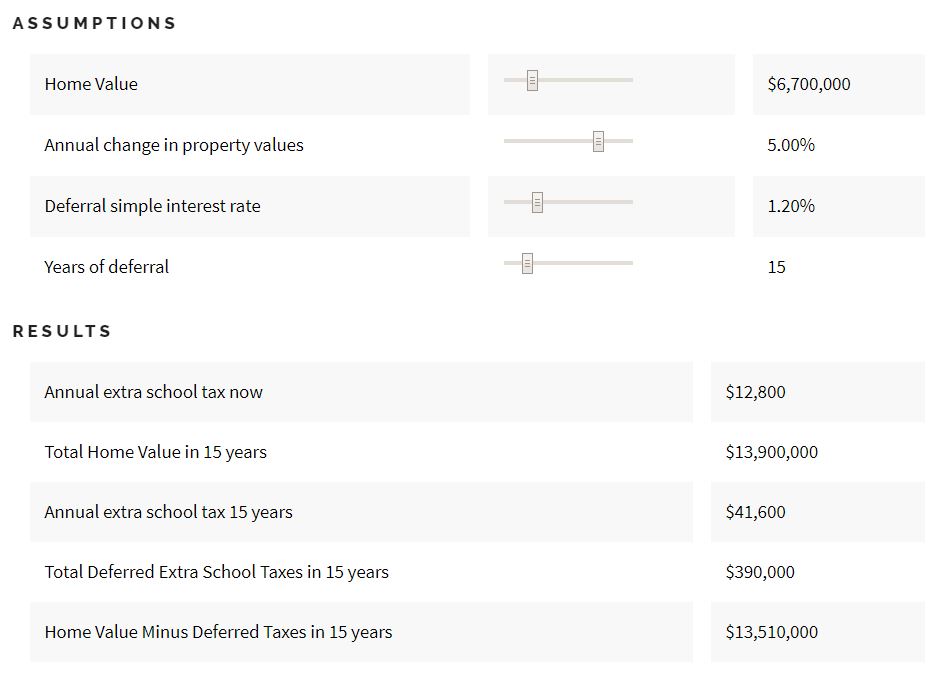Click the Years of deferral slider handle
The height and width of the screenshot is (676, 944).
525,262
